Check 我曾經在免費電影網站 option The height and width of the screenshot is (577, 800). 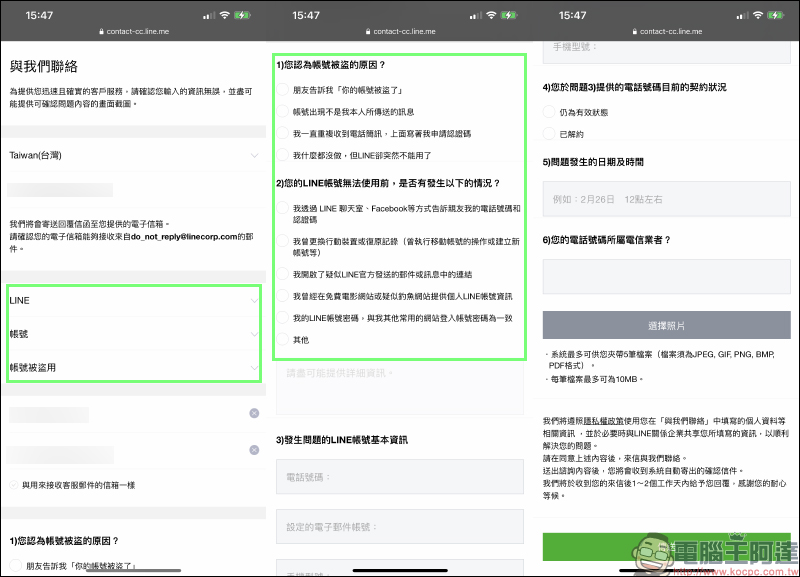pyautogui.click(x=283, y=296)
